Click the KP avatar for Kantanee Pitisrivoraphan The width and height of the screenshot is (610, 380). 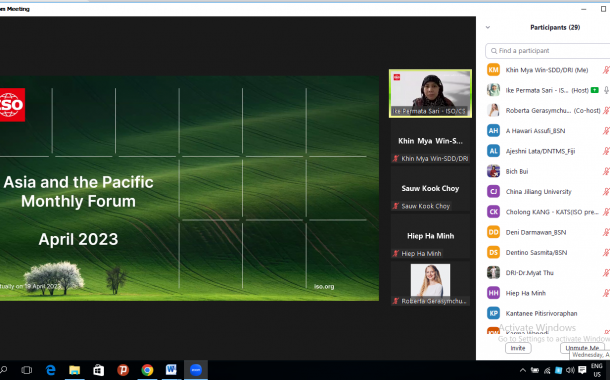[x=493, y=313]
